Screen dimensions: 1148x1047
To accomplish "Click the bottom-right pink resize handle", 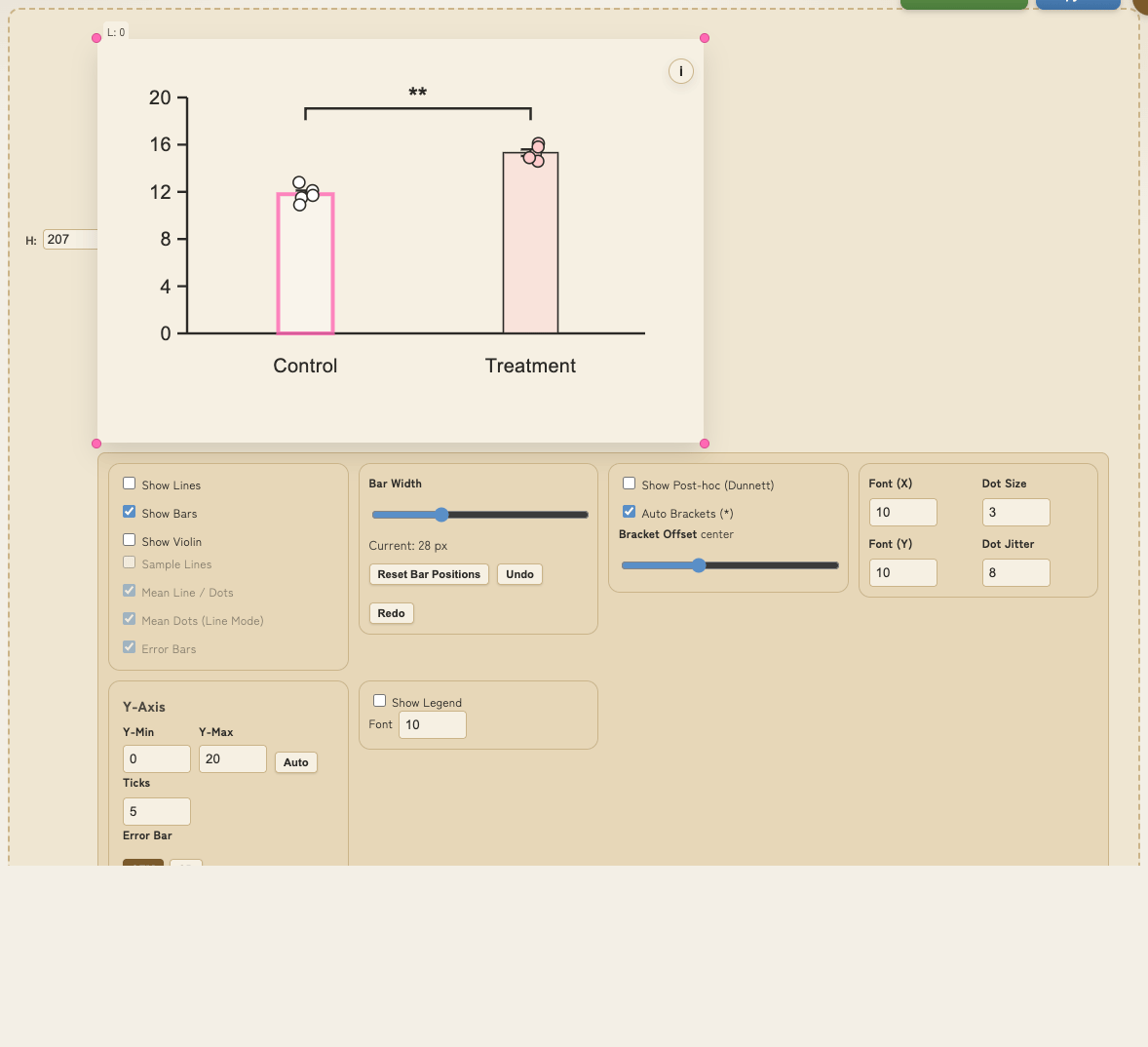I will click(x=705, y=444).
